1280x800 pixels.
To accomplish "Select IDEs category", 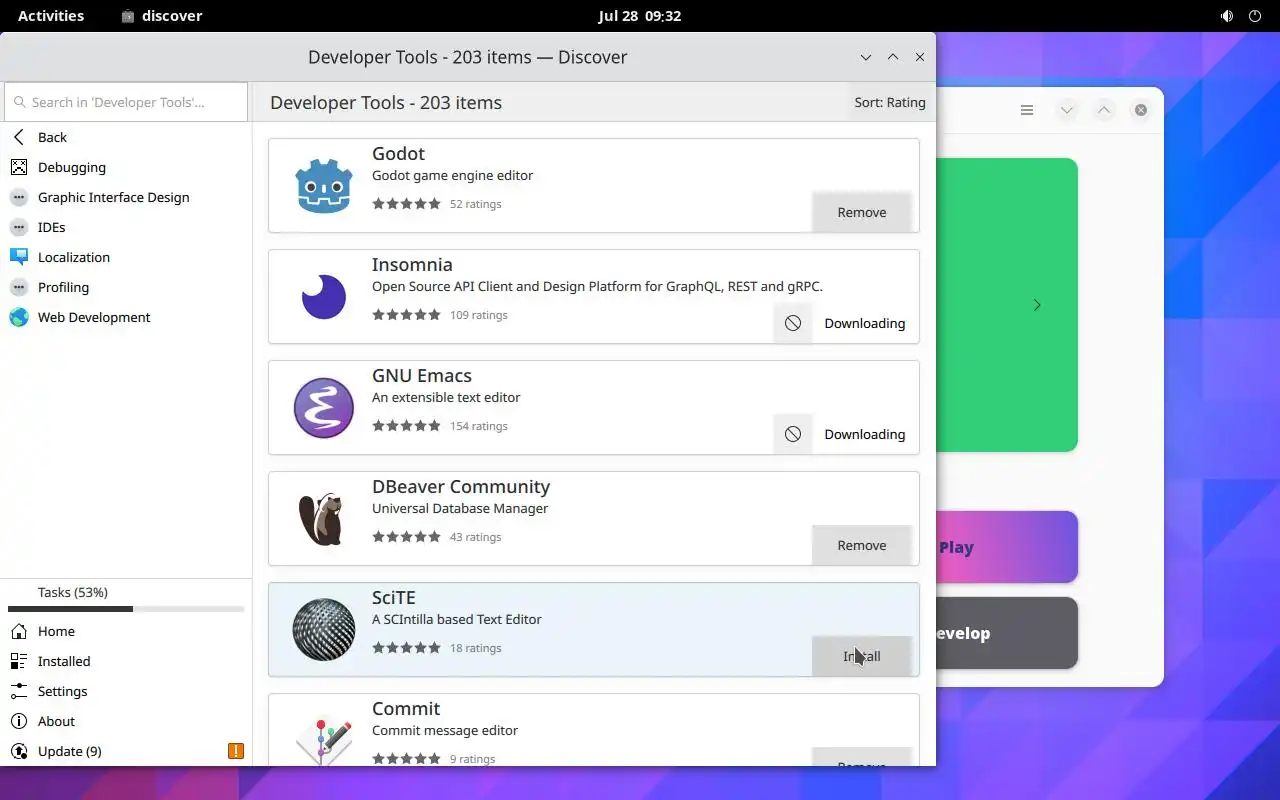I will click(x=126, y=227).
